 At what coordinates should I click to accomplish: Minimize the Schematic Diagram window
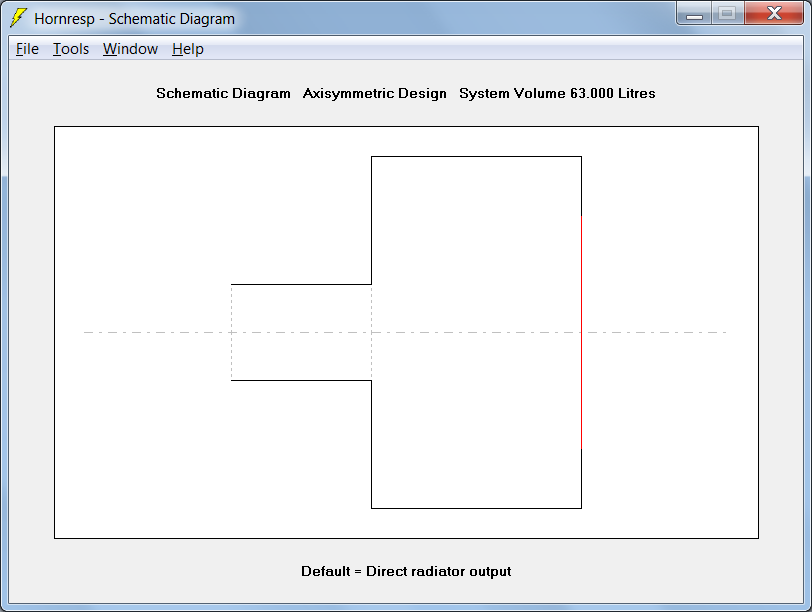pyautogui.click(x=694, y=14)
